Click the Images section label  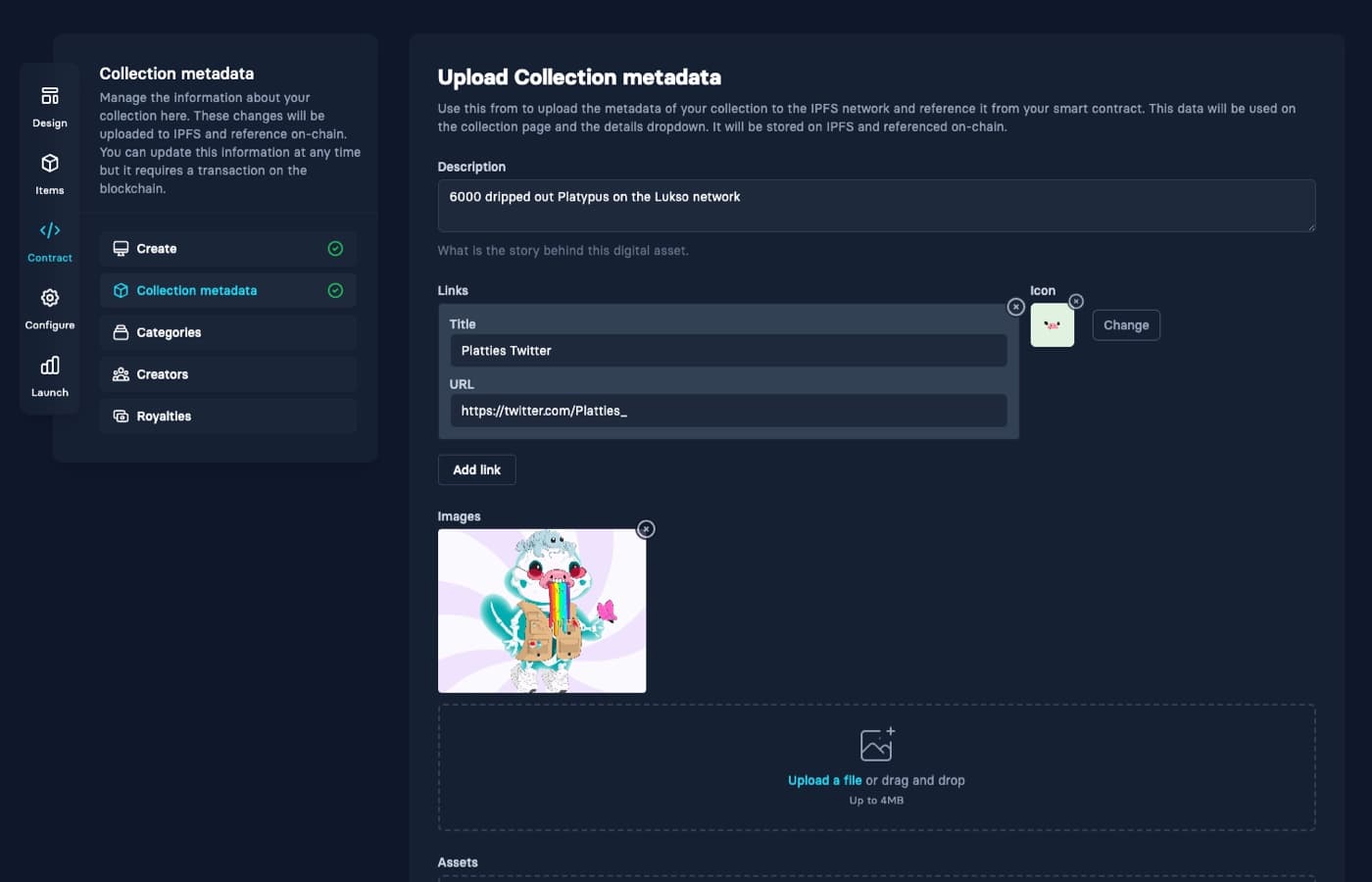[x=459, y=516]
